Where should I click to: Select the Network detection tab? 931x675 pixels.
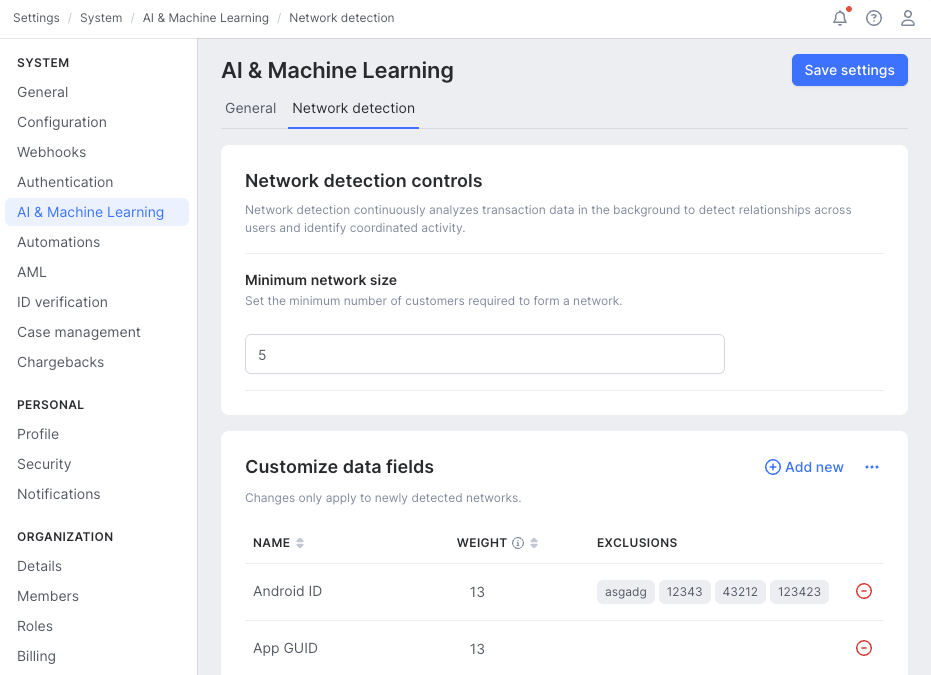pyautogui.click(x=353, y=108)
